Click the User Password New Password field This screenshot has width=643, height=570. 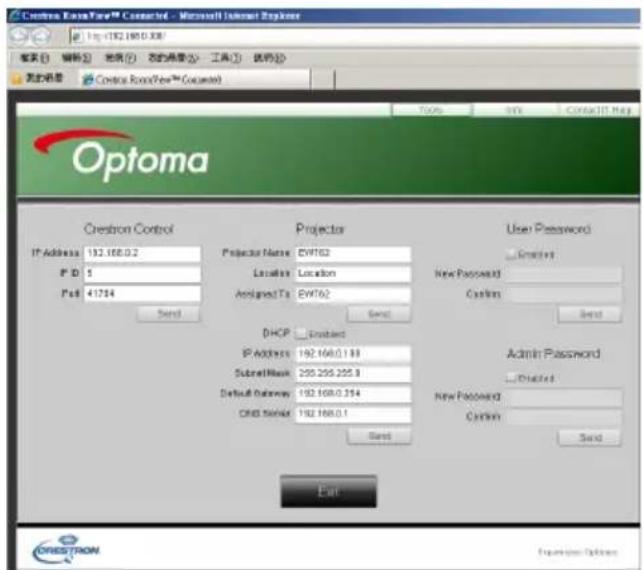click(563, 274)
